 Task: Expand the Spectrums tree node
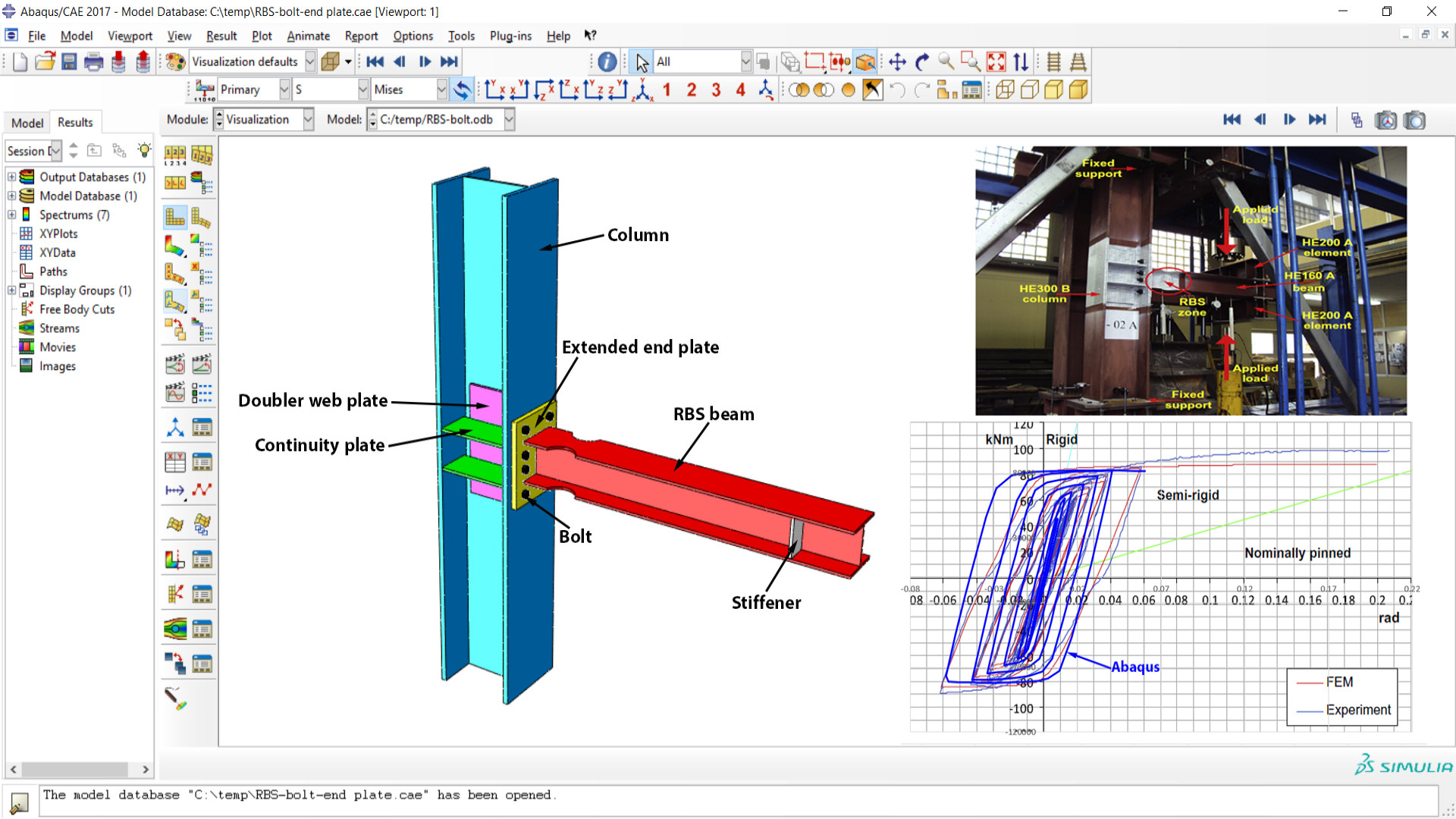pyautogui.click(x=12, y=215)
